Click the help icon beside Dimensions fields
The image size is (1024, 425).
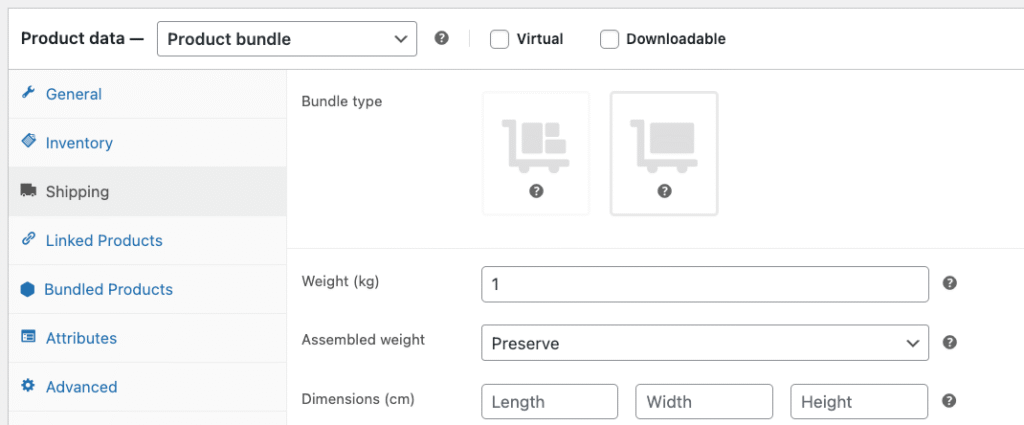[x=950, y=401]
